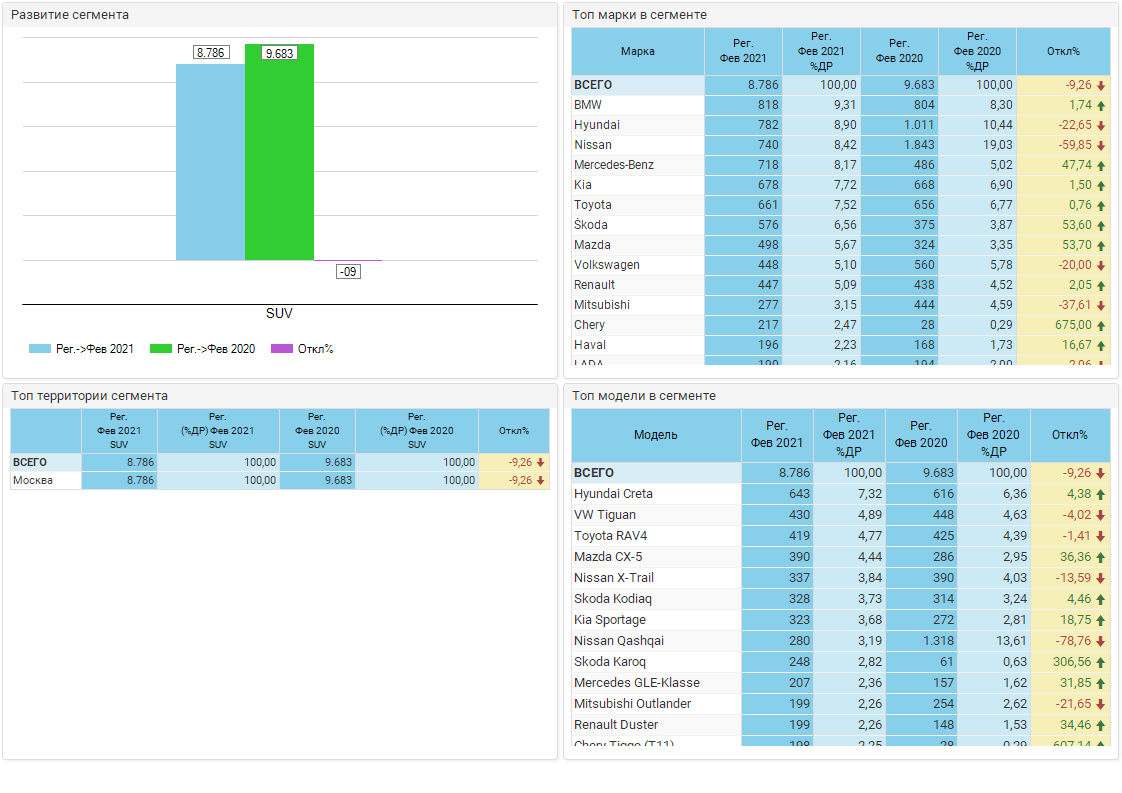The image size is (1122, 793).
Task: Click the green up arrow in the BMW row
Action: pos(1101,105)
